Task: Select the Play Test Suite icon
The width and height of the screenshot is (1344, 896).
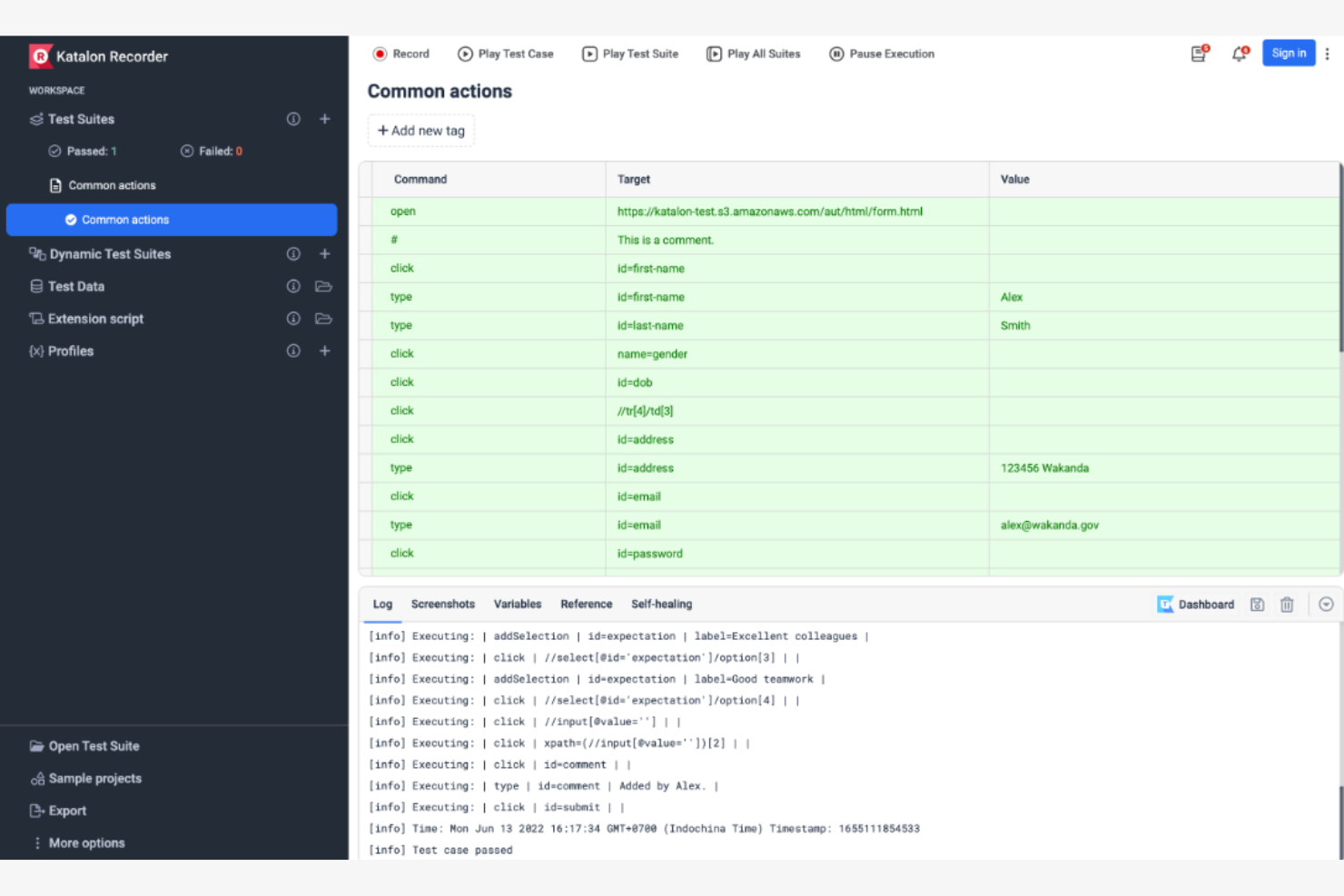Action: coord(588,54)
